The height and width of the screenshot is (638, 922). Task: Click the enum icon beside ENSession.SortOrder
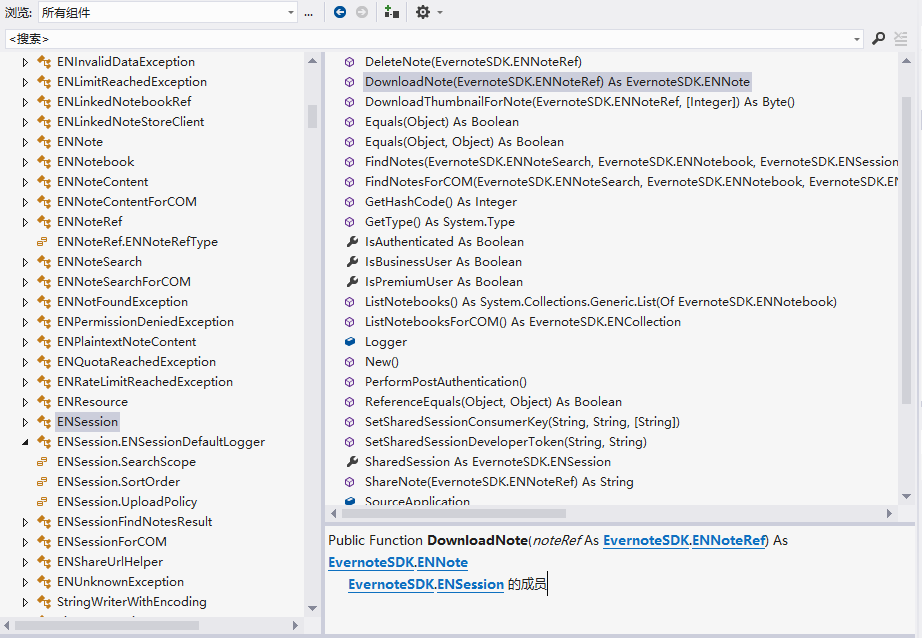42,482
